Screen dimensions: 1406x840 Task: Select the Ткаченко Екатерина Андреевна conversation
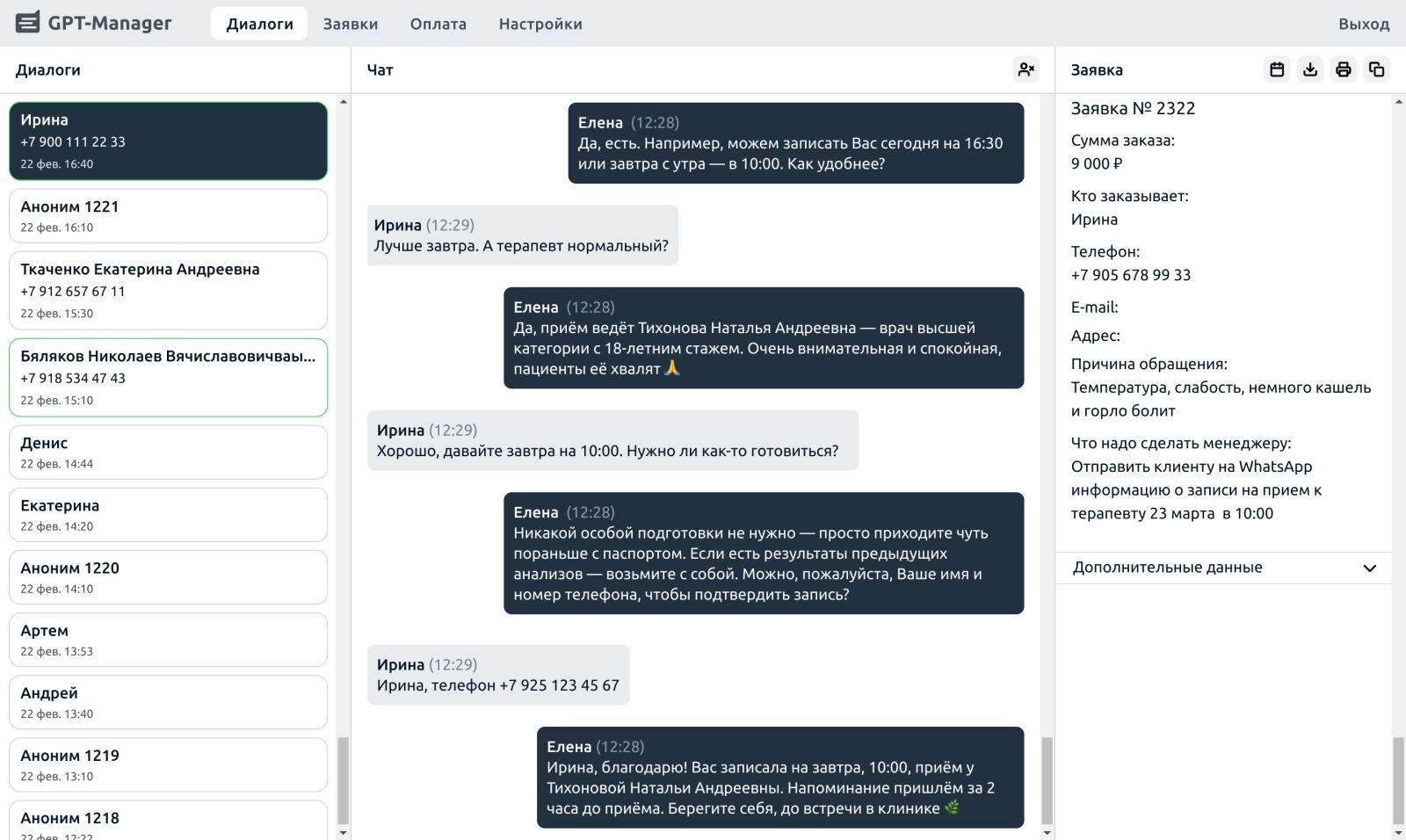click(x=168, y=291)
